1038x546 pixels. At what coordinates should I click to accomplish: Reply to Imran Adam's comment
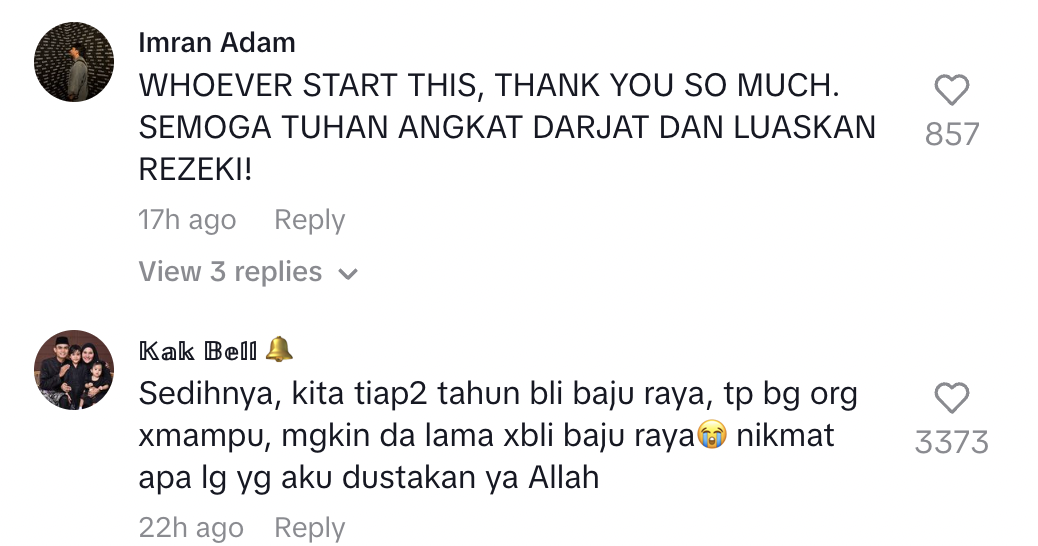[x=309, y=220]
